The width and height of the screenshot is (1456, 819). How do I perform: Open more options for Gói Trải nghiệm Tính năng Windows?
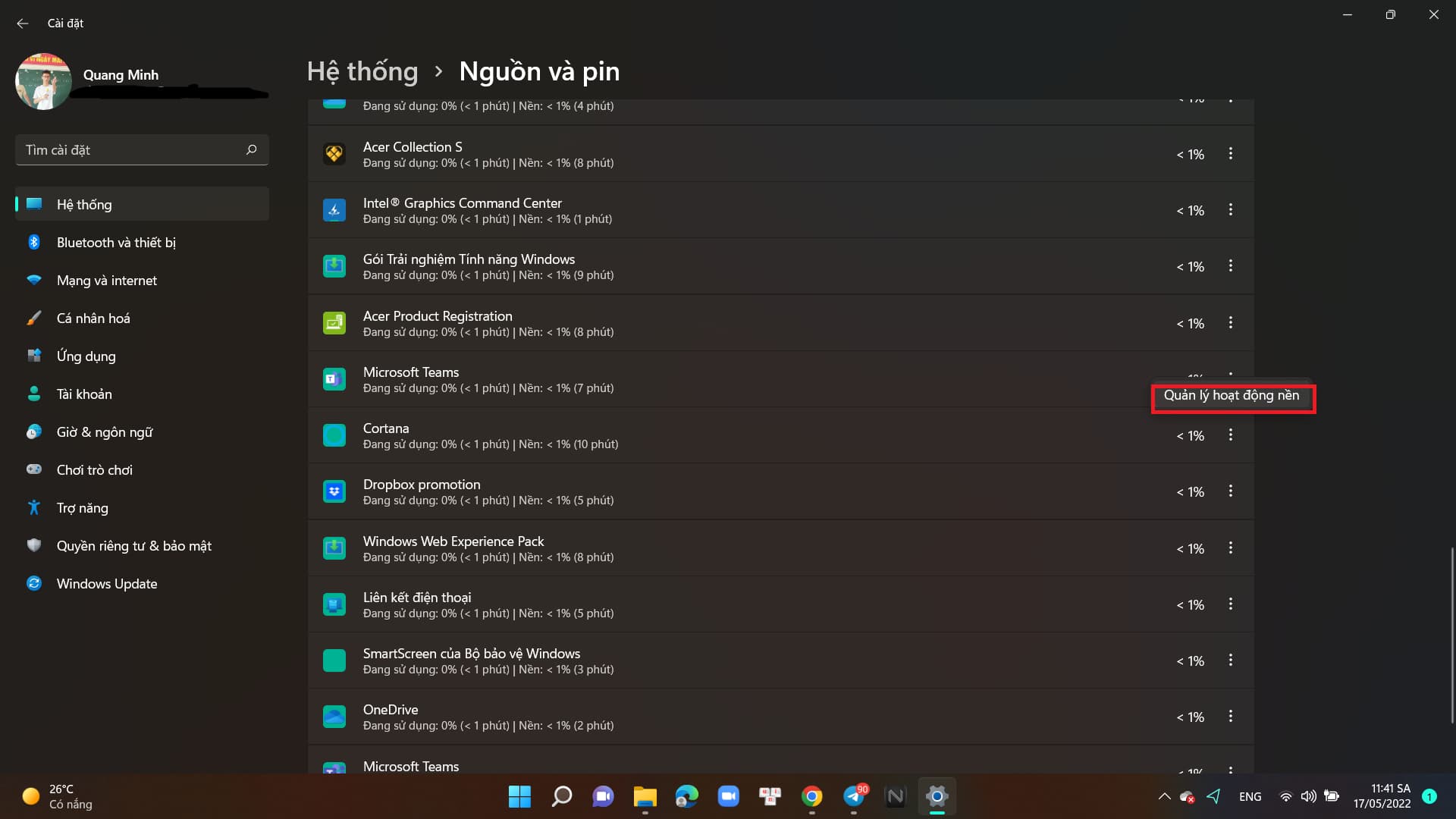pyautogui.click(x=1230, y=266)
